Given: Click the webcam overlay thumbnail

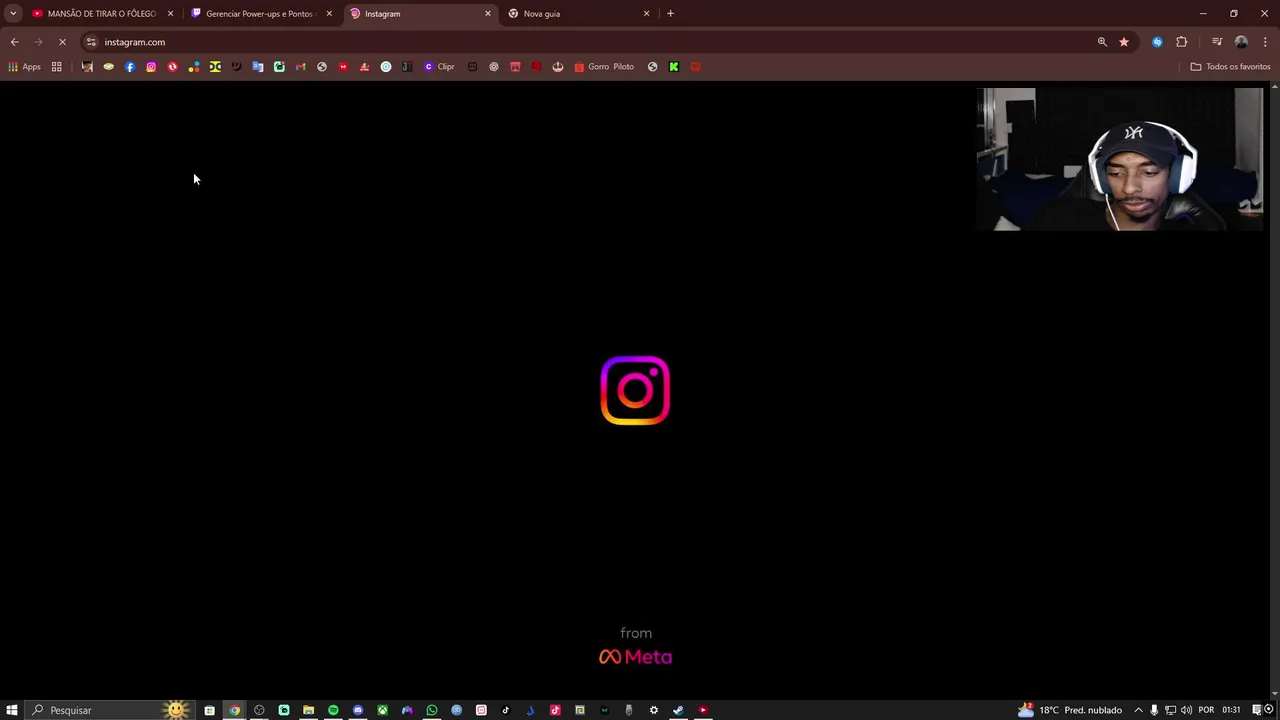Looking at the screenshot, I should coord(1120,159).
